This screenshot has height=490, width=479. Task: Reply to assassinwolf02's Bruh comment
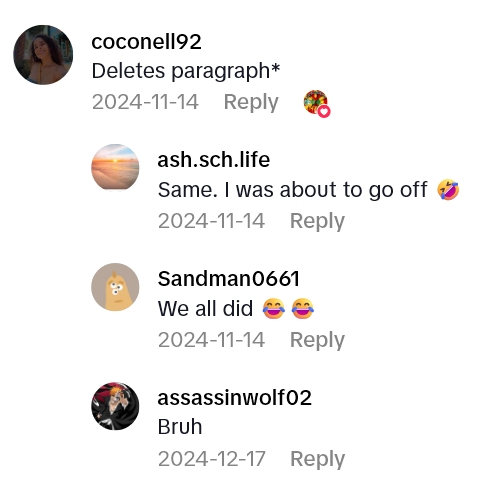[x=317, y=459]
